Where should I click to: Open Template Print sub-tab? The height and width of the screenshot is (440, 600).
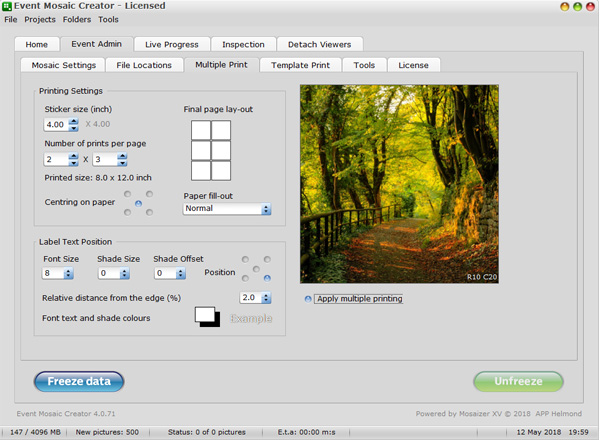[x=300, y=65]
